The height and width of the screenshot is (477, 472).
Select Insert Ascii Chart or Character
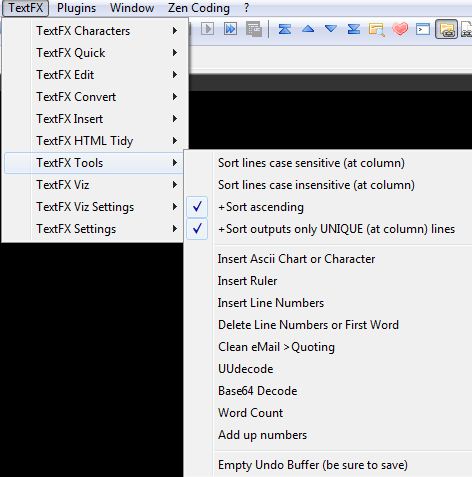coord(328,259)
